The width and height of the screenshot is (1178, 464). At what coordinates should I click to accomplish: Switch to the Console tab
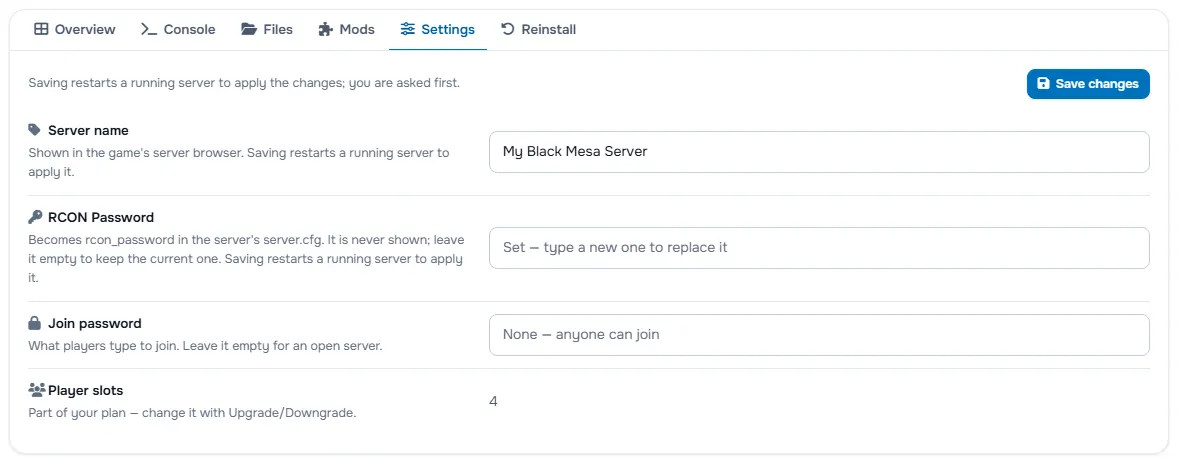coord(178,30)
